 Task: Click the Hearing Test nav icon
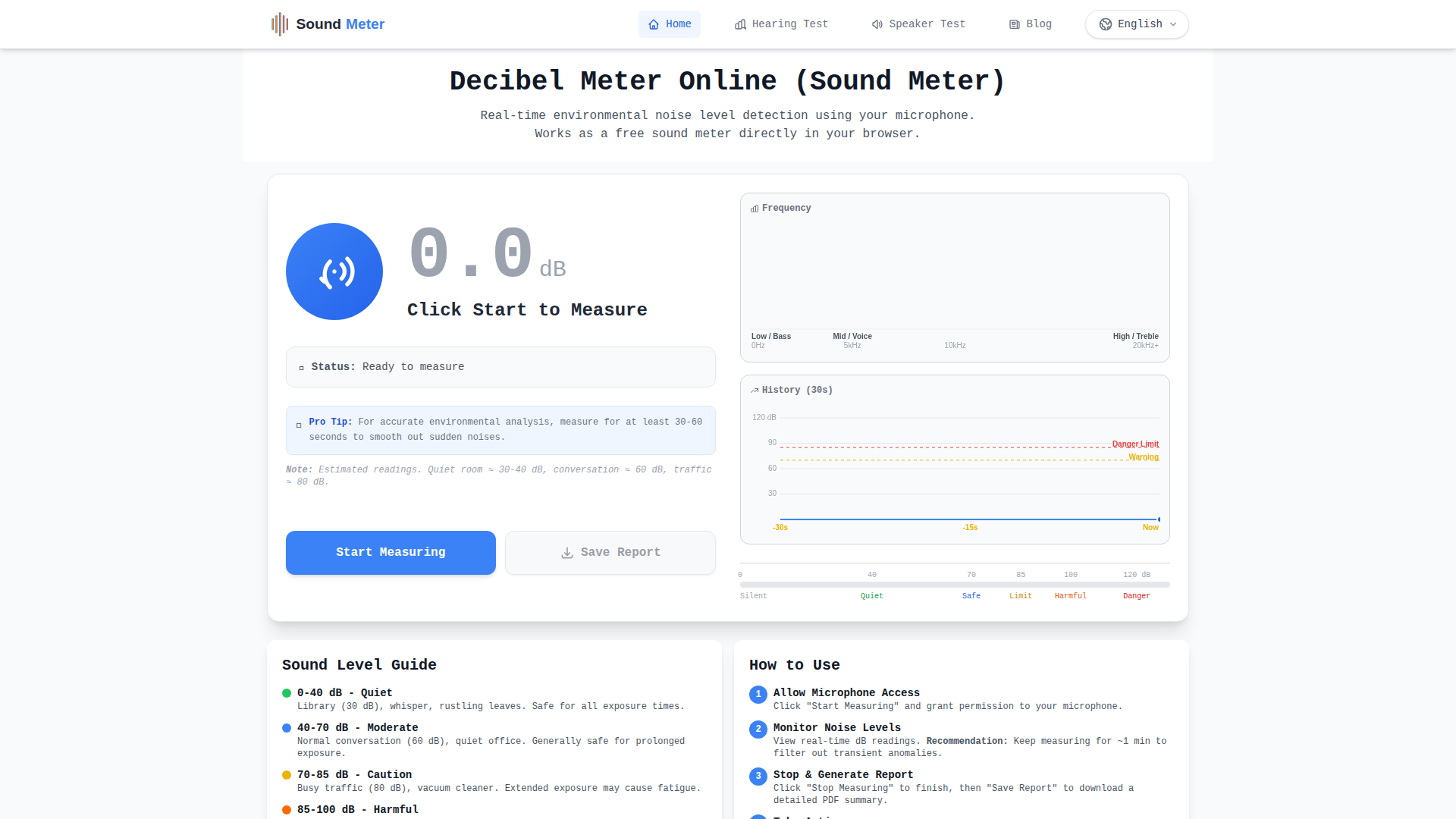pyautogui.click(x=740, y=24)
